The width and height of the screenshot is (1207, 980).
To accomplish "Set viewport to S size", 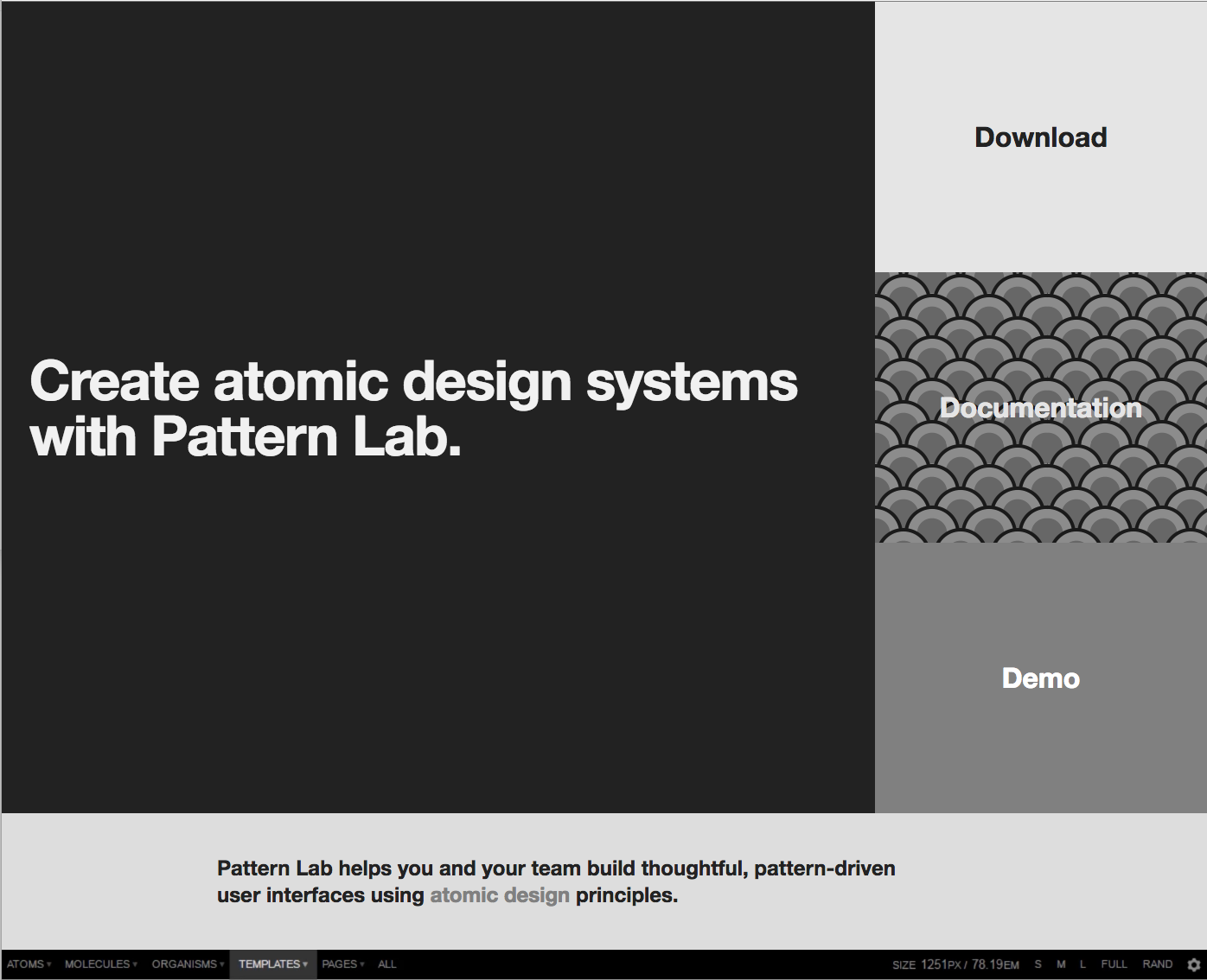I will tap(1038, 964).
